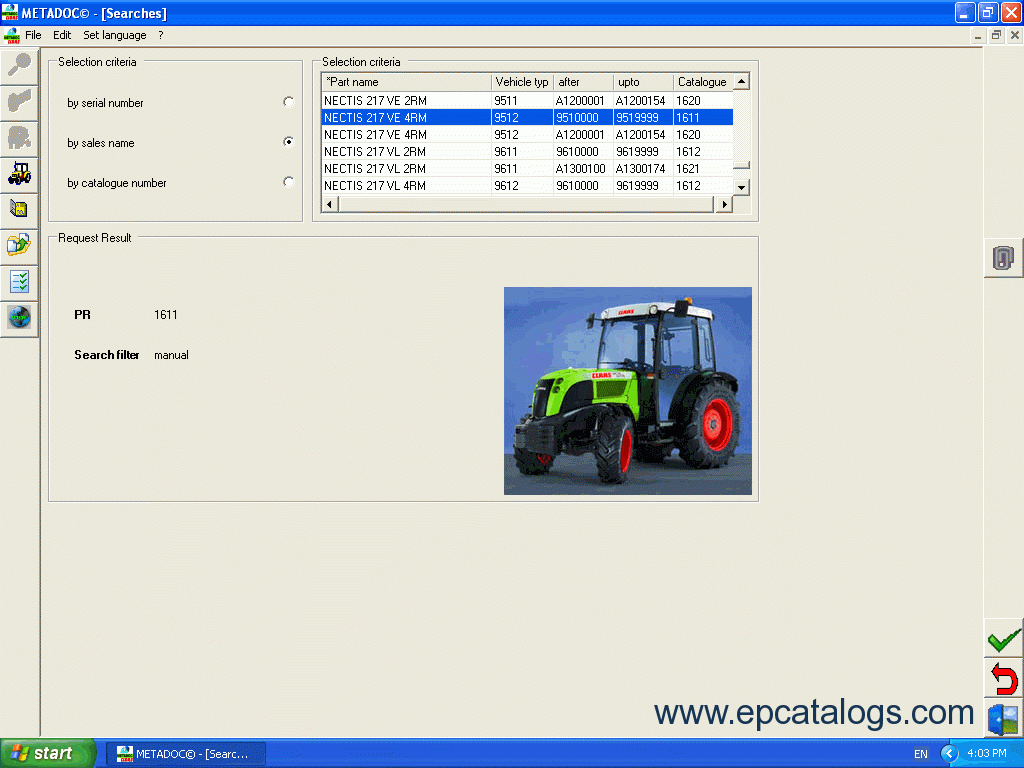This screenshot has height=768, width=1024.
Task: Click the Search filter value 'manual'
Action: pos(171,355)
